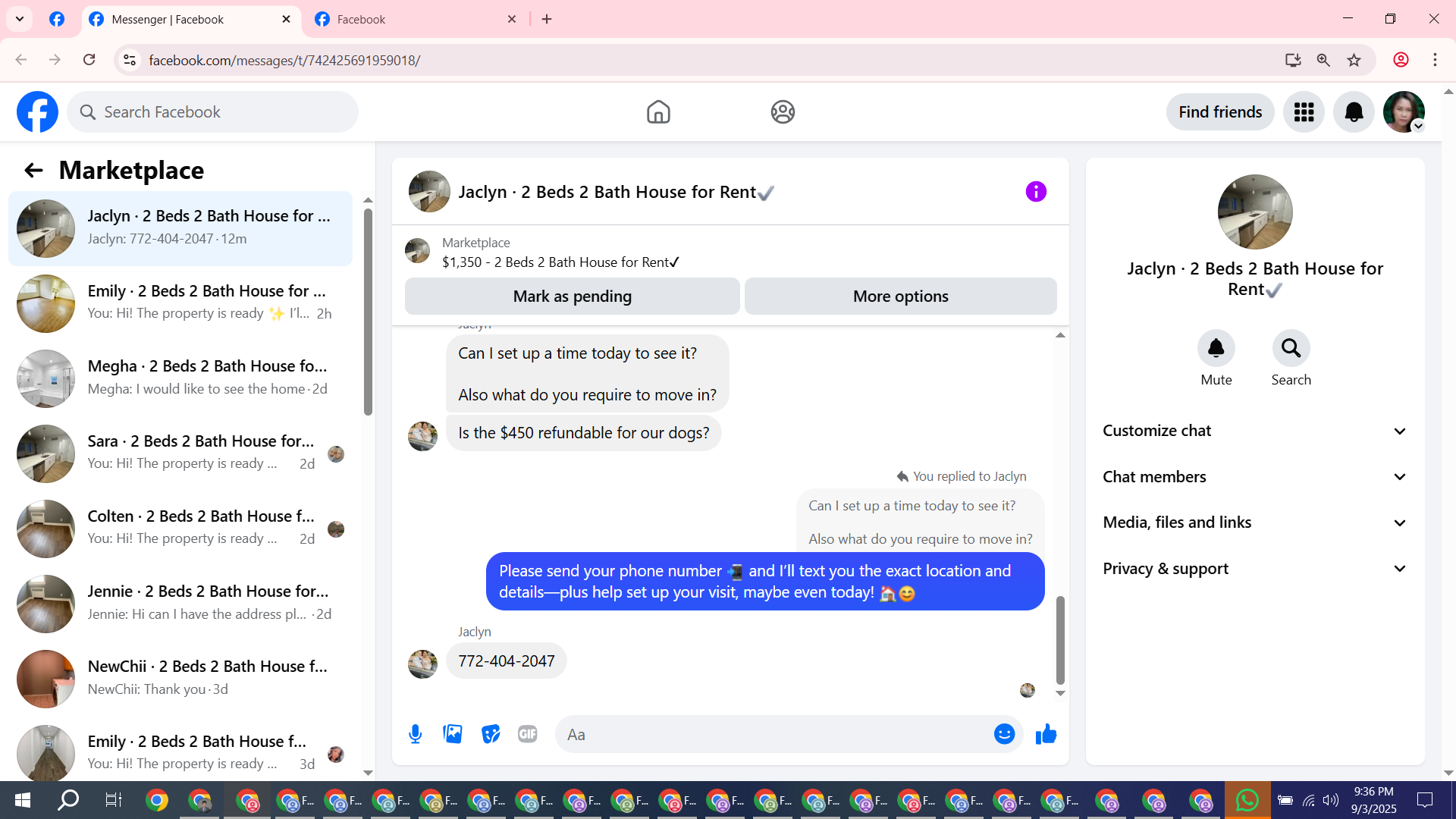Screen dimensions: 1456x819
Task: Open Chrome three-dot menu
Action: tap(1435, 60)
